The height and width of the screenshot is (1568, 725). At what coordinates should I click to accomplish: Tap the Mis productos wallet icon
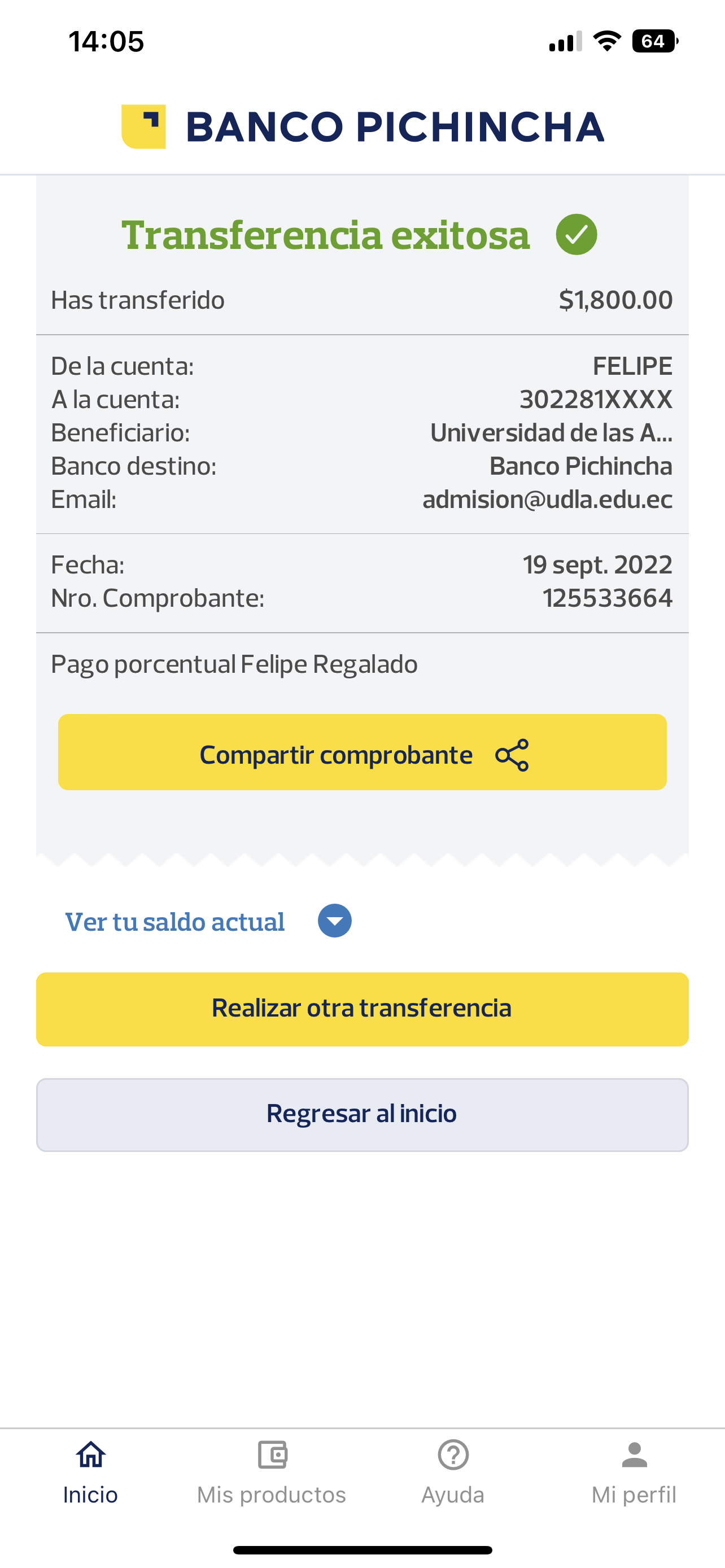point(272,1455)
